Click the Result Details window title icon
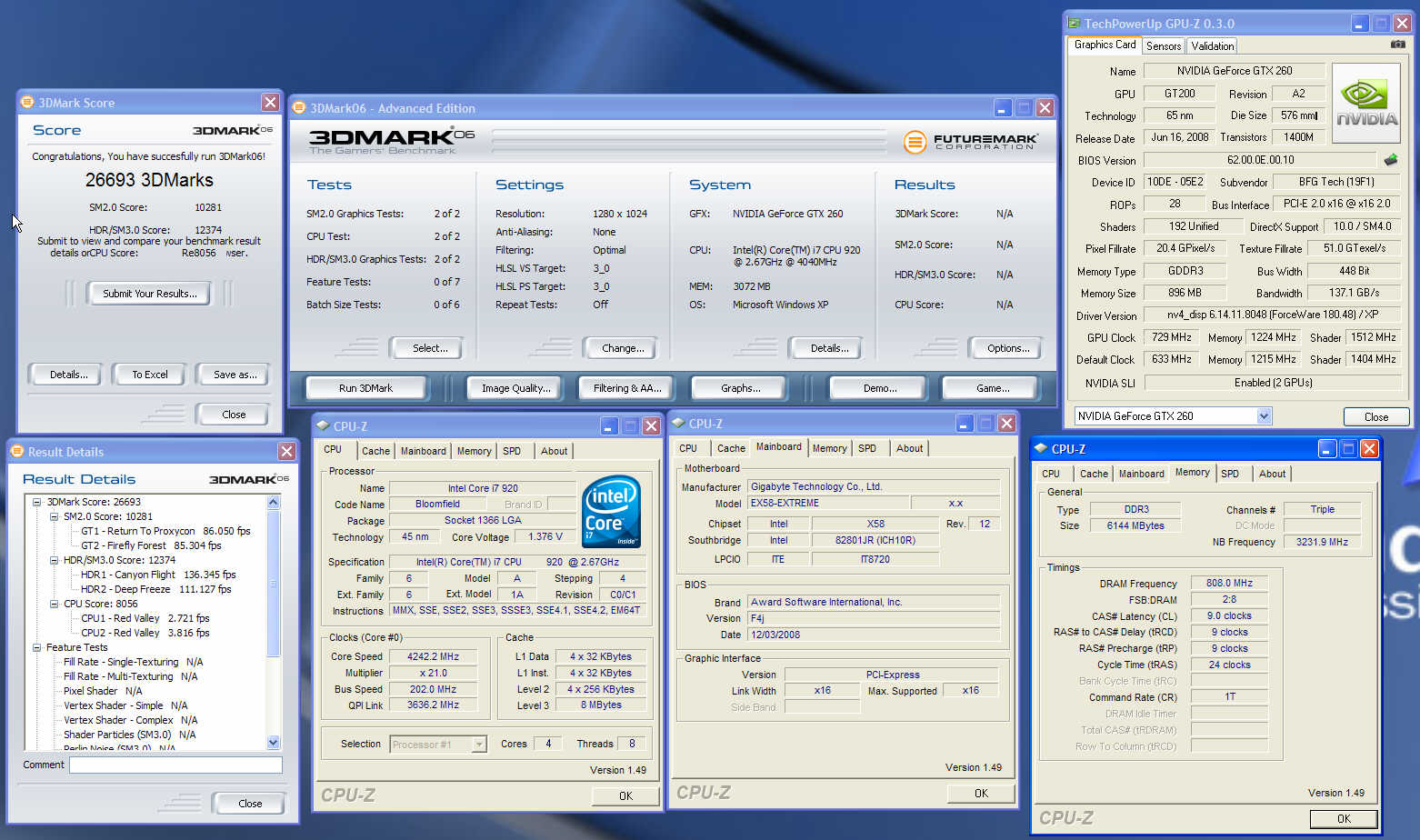Image resolution: width=1420 pixels, height=840 pixels. coord(16,452)
